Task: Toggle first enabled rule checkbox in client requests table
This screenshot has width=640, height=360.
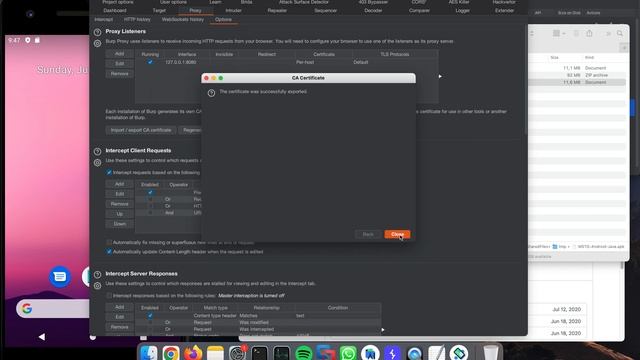Action: [150, 192]
